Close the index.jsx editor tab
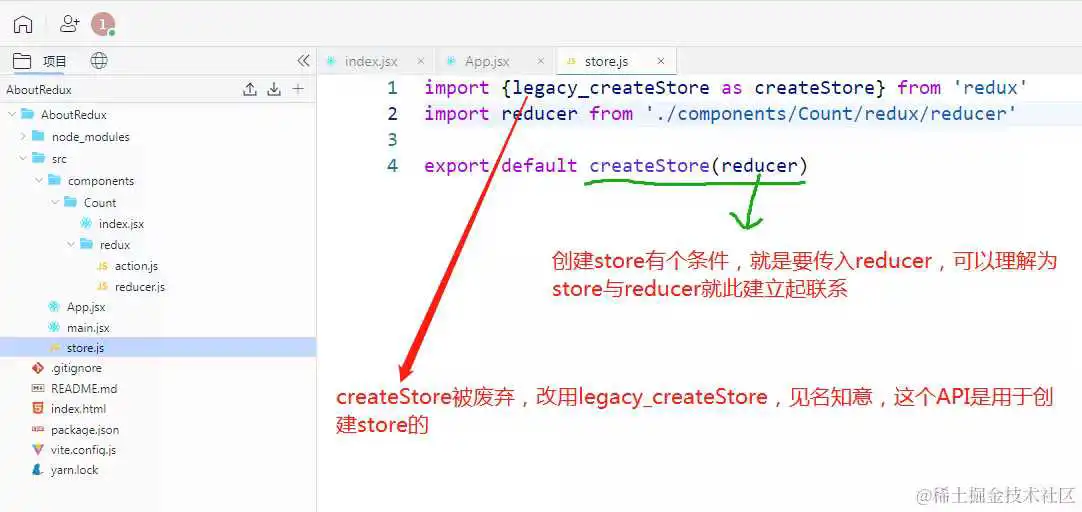This screenshot has height=512, width=1082. (421, 61)
